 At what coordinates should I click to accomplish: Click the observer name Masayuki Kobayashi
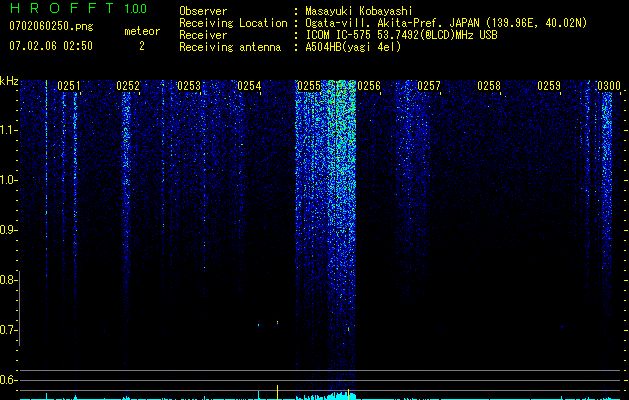pos(359,11)
